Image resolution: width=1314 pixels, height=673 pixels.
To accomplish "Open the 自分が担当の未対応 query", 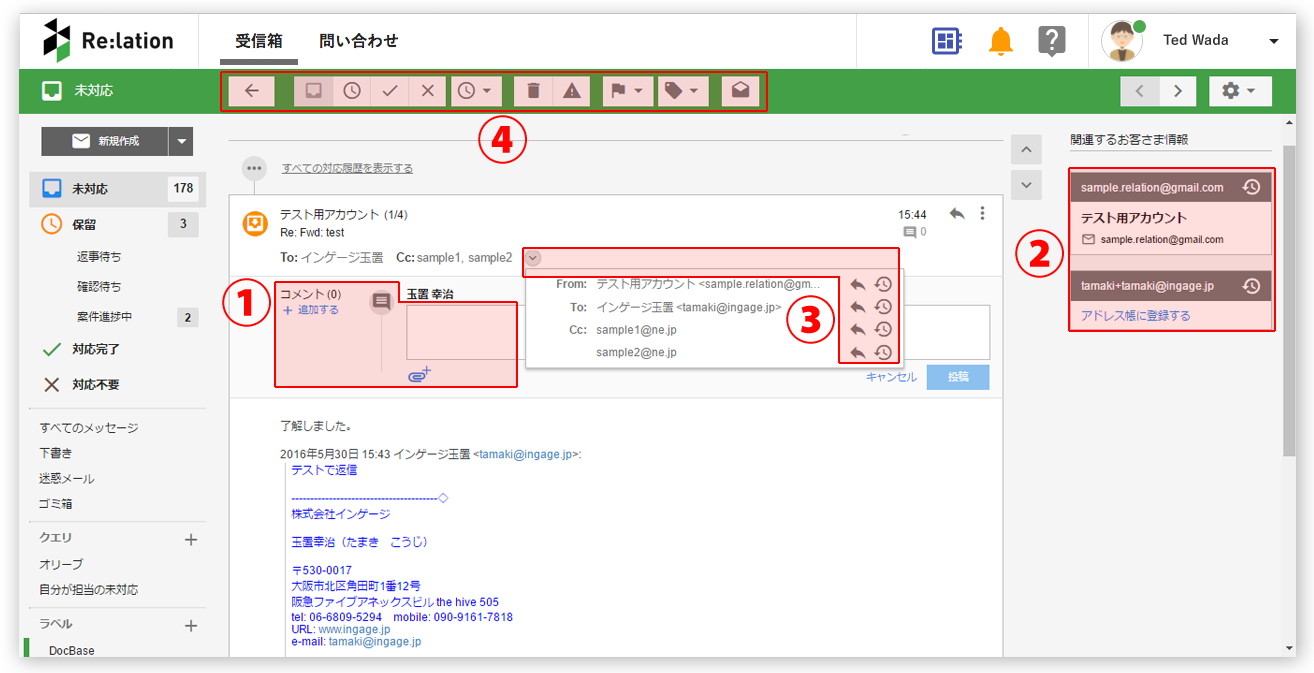I will [x=89, y=590].
